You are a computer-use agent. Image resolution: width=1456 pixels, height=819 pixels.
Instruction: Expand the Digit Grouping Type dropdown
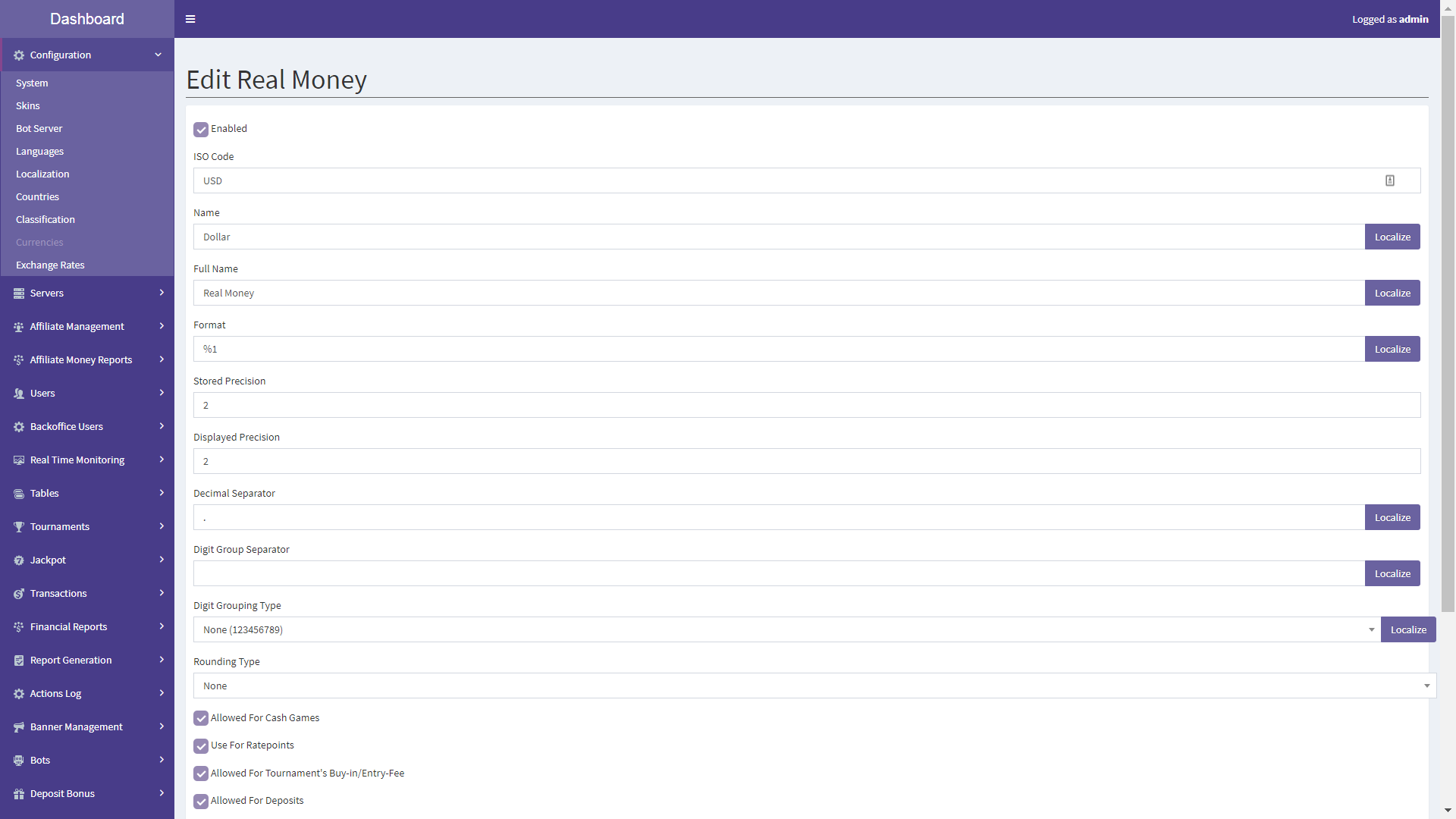pyautogui.click(x=1371, y=629)
